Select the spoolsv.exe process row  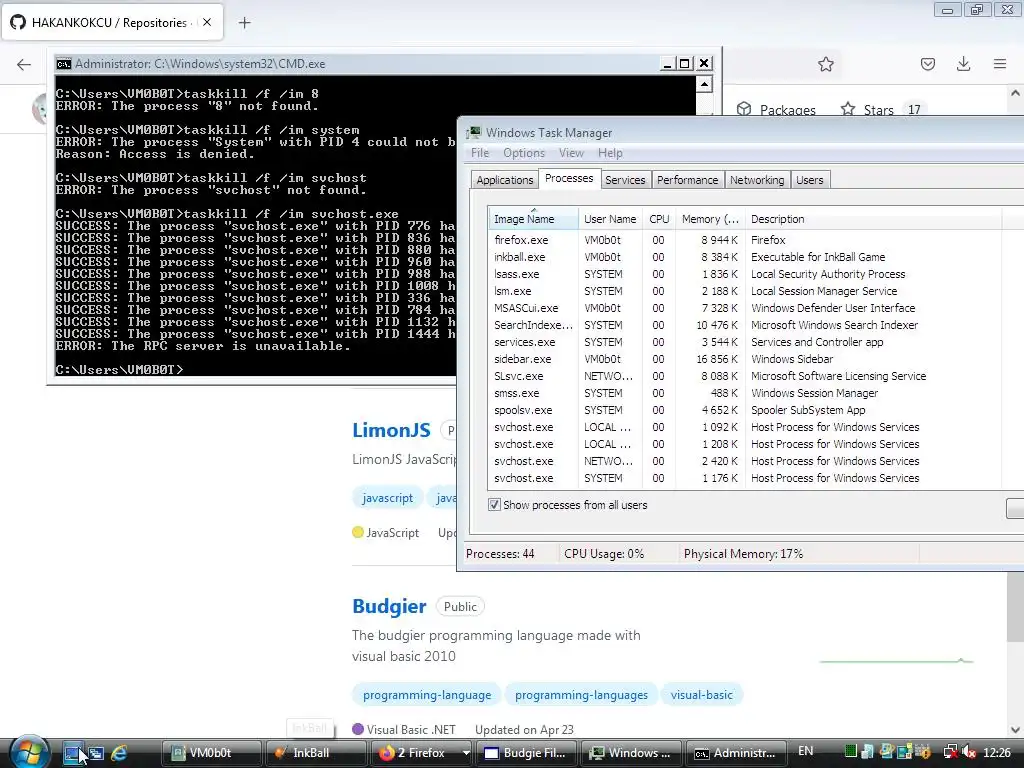pyautogui.click(x=744, y=409)
